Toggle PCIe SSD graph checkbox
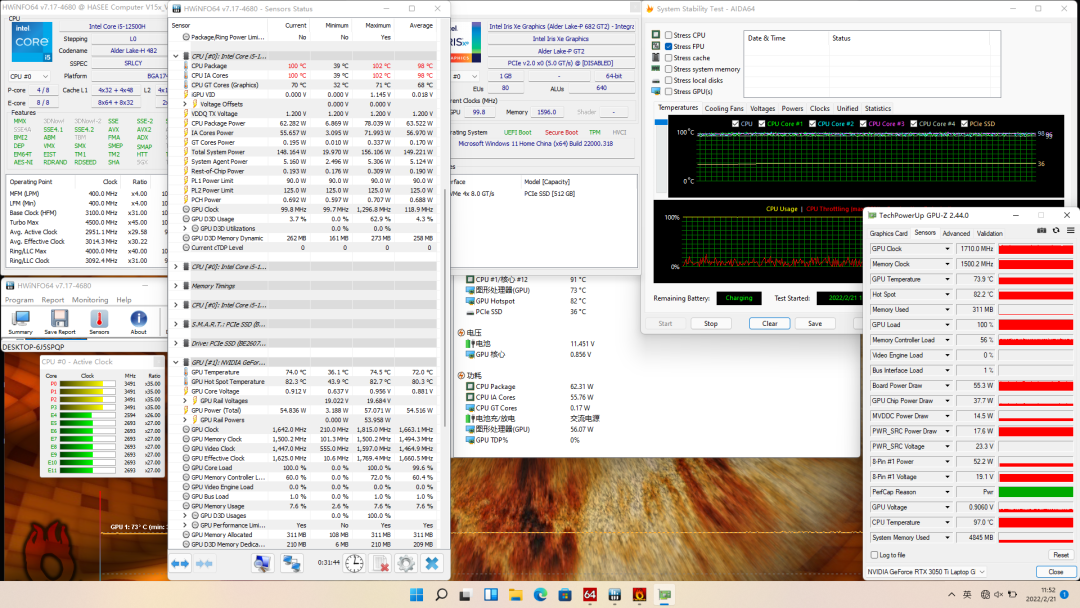 click(x=964, y=124)
